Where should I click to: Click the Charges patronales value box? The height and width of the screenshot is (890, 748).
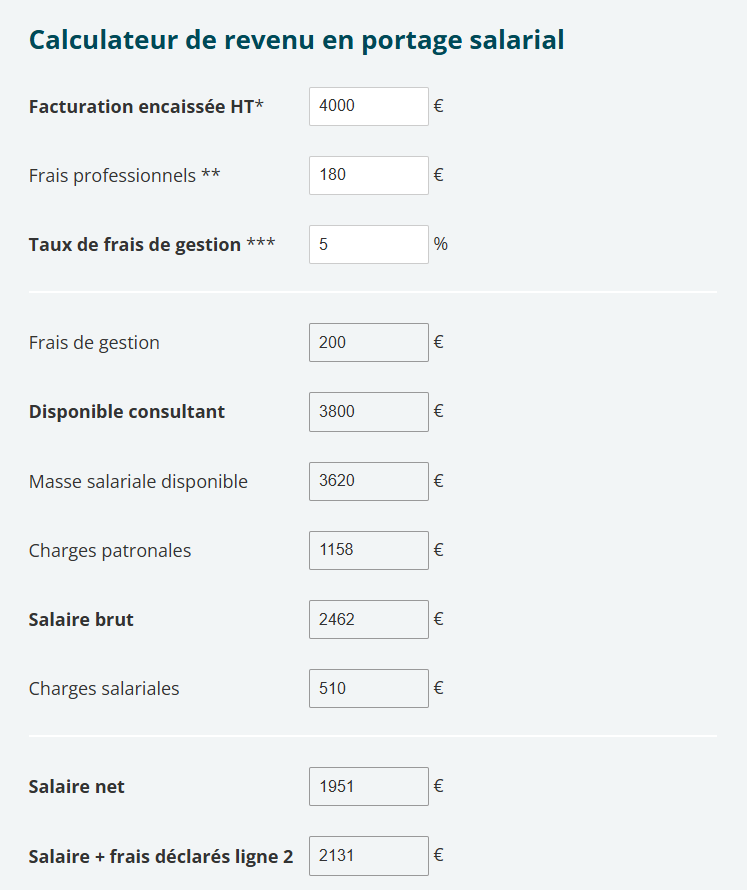pyautogui.click(x=368, y=550)
